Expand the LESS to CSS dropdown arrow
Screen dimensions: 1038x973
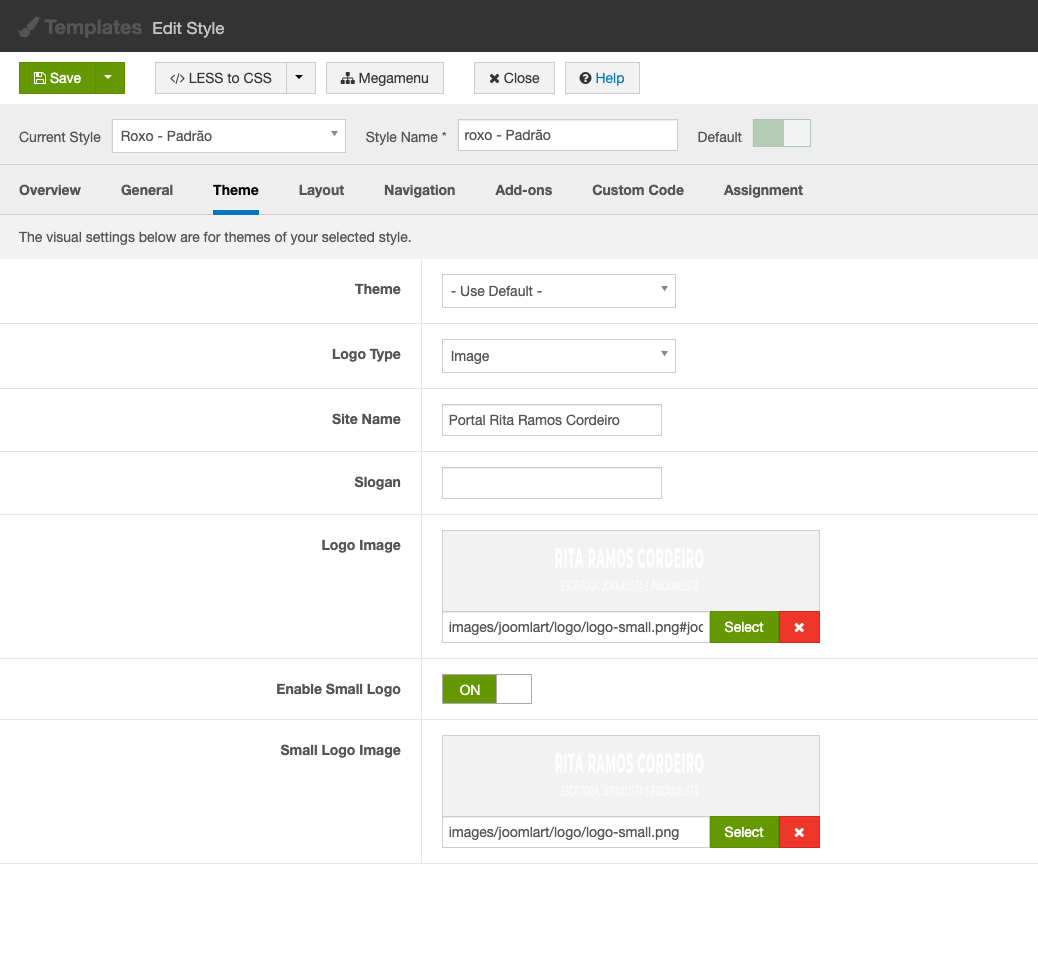coord(301,78)
